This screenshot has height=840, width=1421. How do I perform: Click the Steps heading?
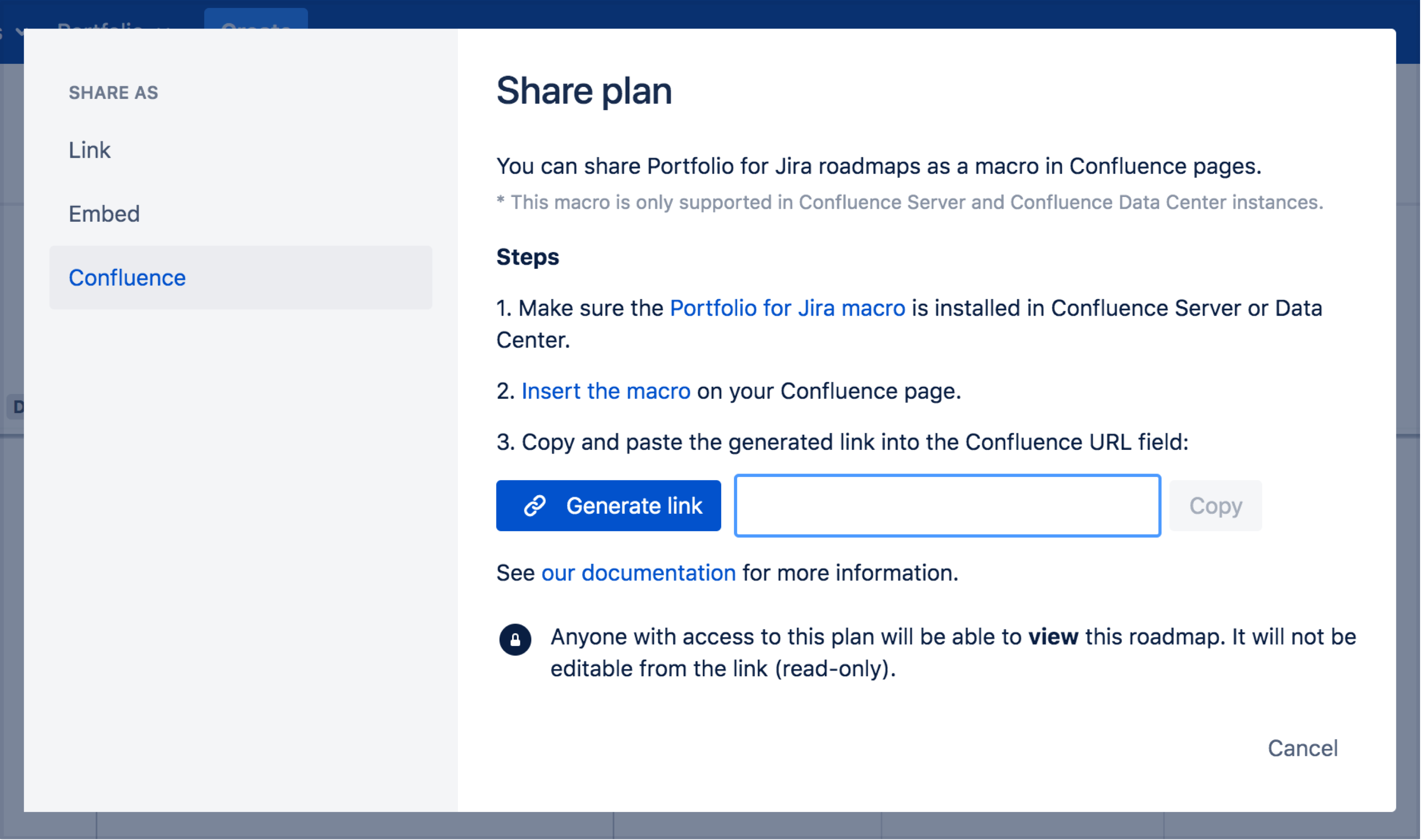pyautogui.click(x=527, y=257)
